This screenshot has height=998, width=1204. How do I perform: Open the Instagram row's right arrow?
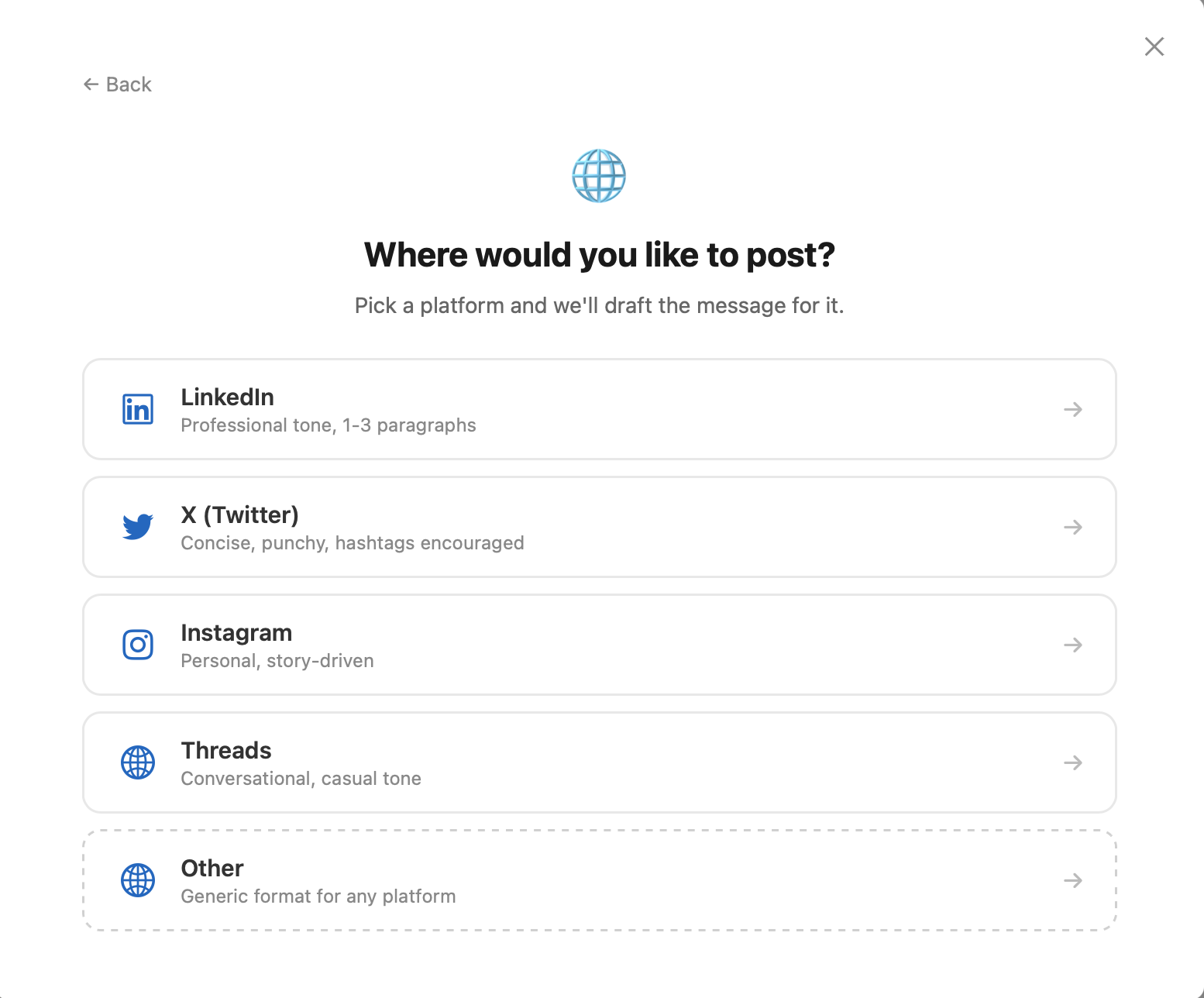click(x=1073, y=645)
